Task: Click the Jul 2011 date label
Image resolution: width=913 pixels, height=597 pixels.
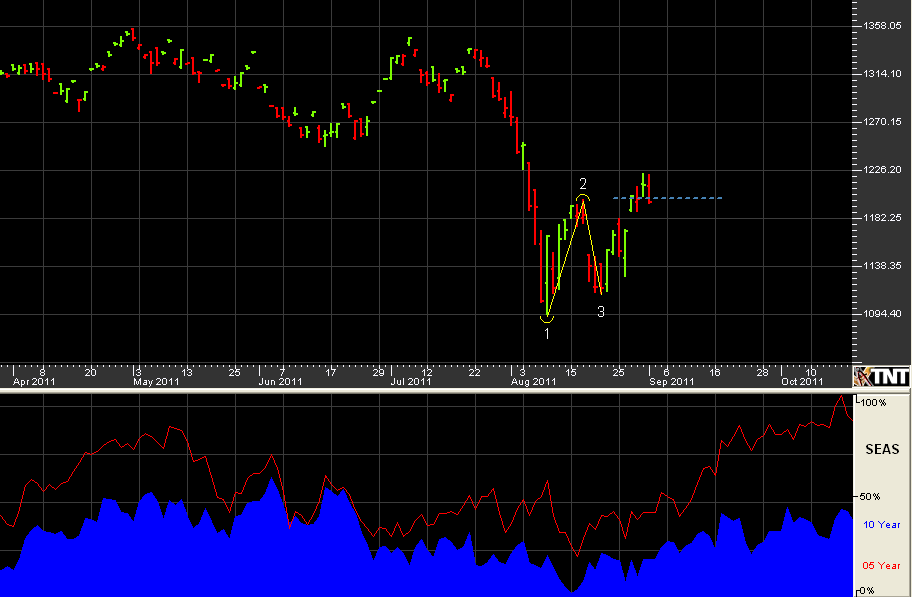Action: pyautogui.click(x=411, y=382)
